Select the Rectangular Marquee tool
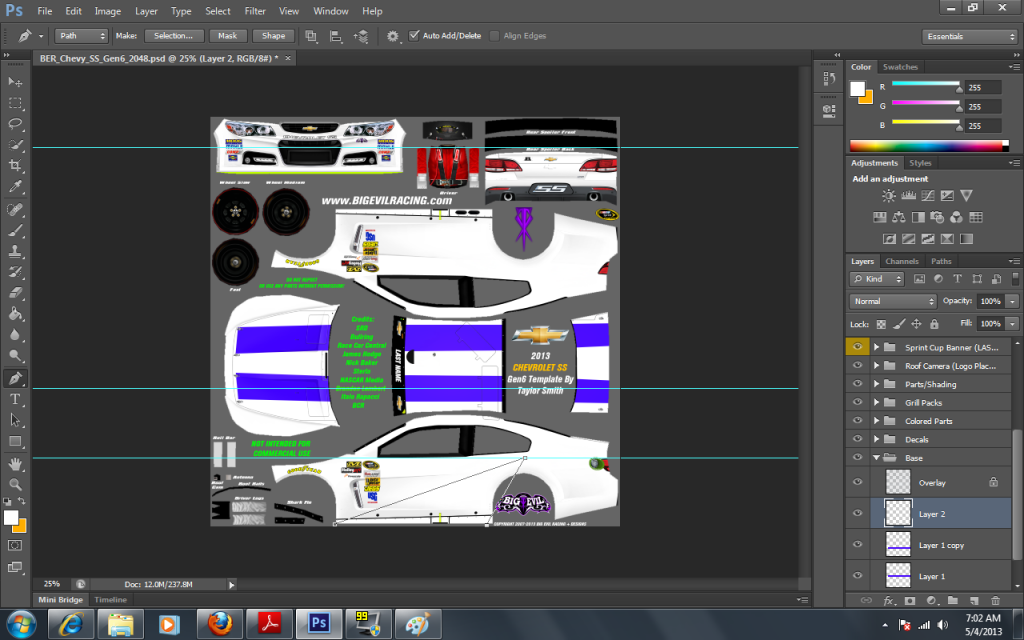 pos(15,103)
